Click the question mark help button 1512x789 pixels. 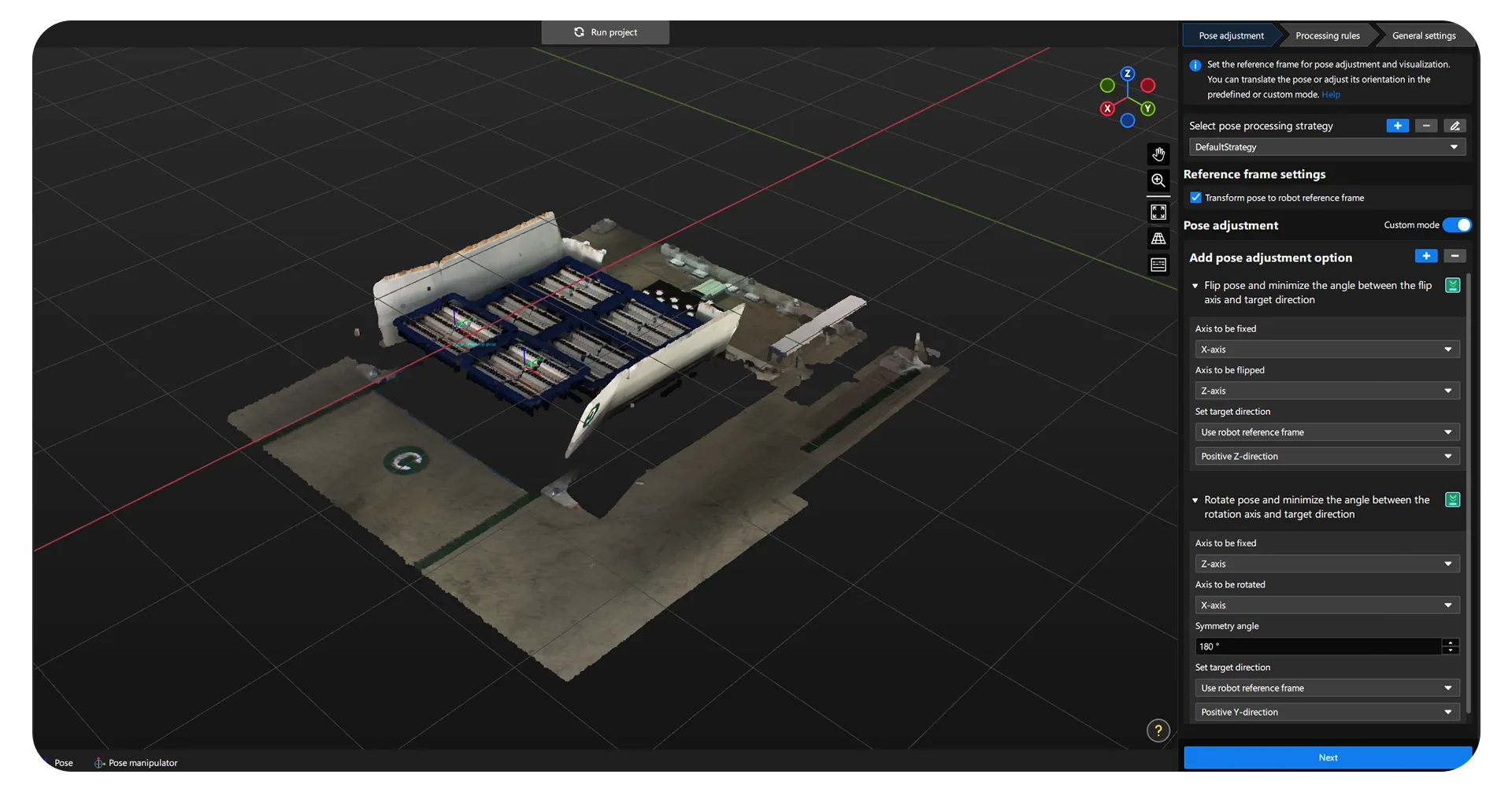click(1158, 731)
